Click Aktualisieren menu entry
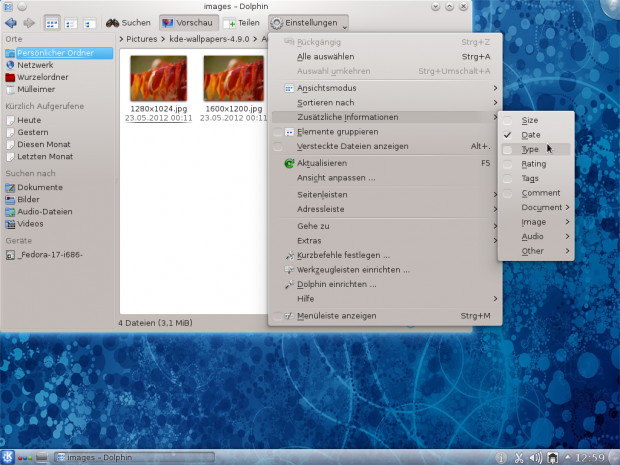620x465 pixels. pos(322,163)
